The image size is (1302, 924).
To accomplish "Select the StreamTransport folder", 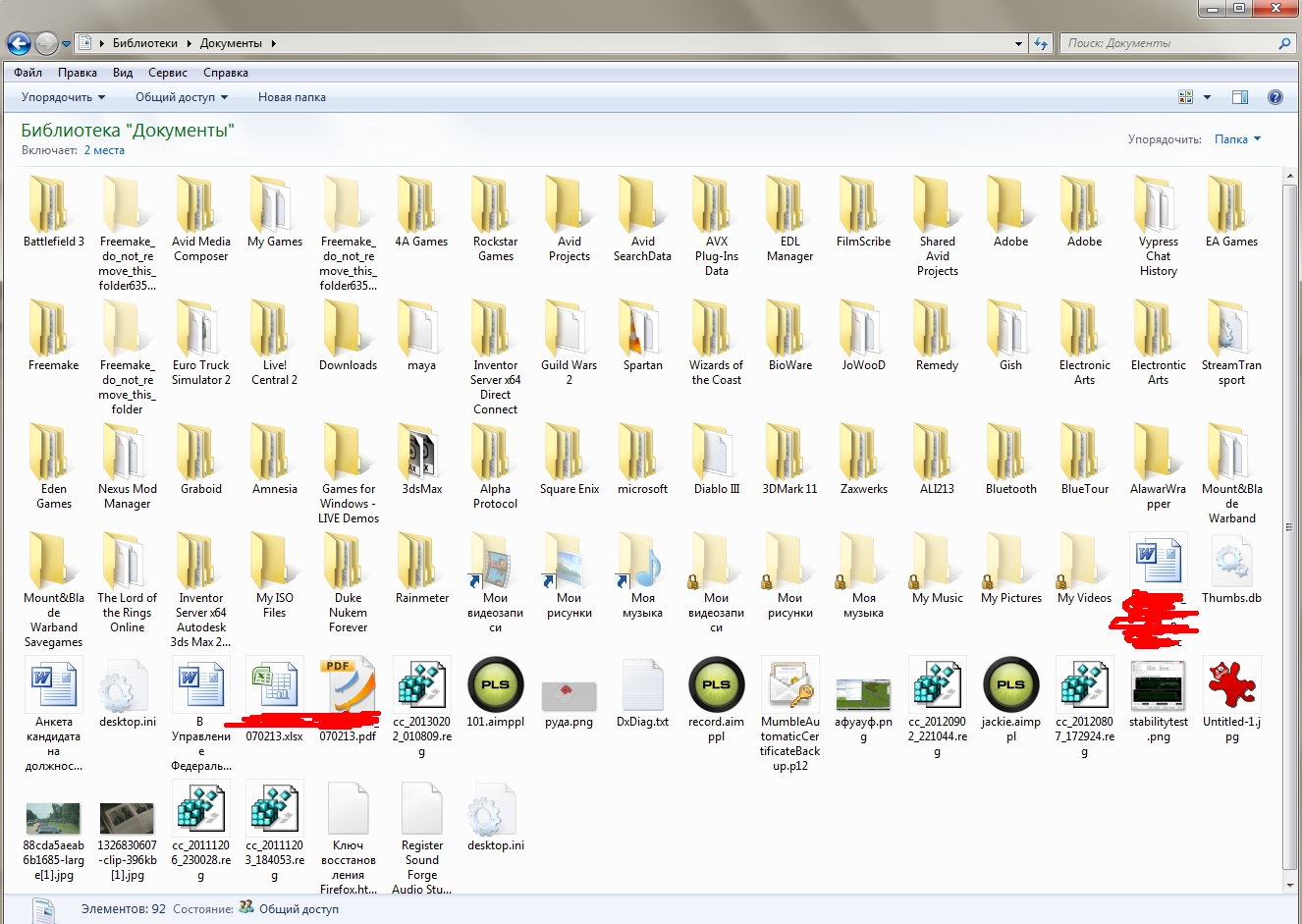I will pos(1232,342).
